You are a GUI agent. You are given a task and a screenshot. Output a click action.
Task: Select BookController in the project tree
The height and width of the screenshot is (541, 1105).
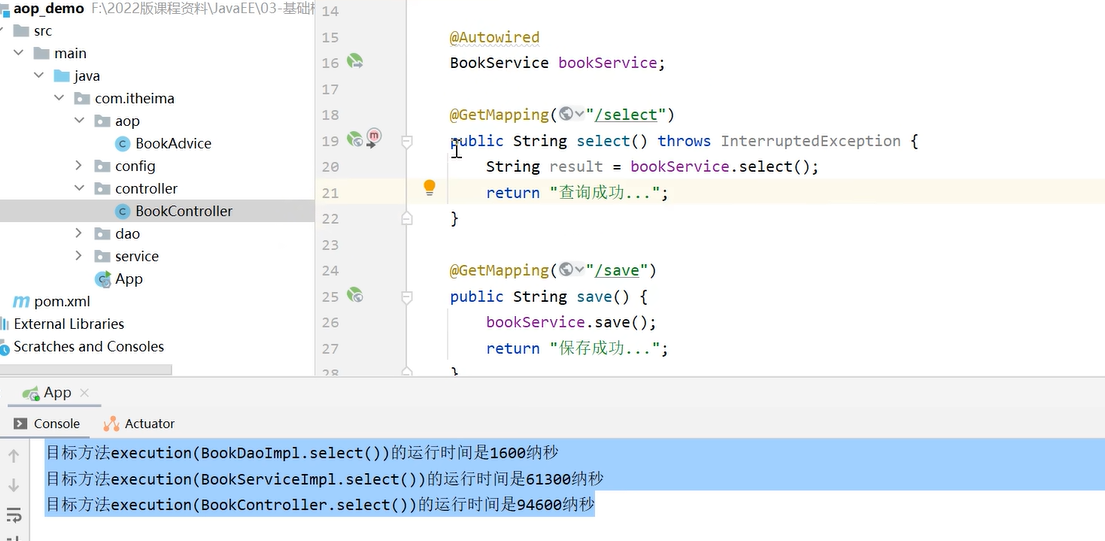coord(184,211)
